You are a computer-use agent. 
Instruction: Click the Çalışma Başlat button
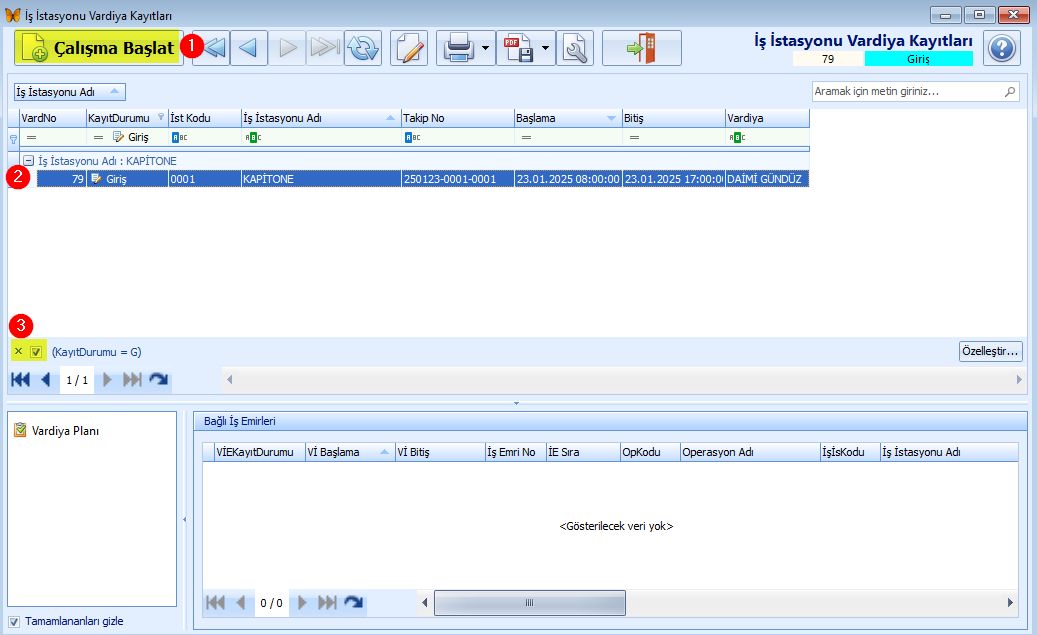[98, 48]
